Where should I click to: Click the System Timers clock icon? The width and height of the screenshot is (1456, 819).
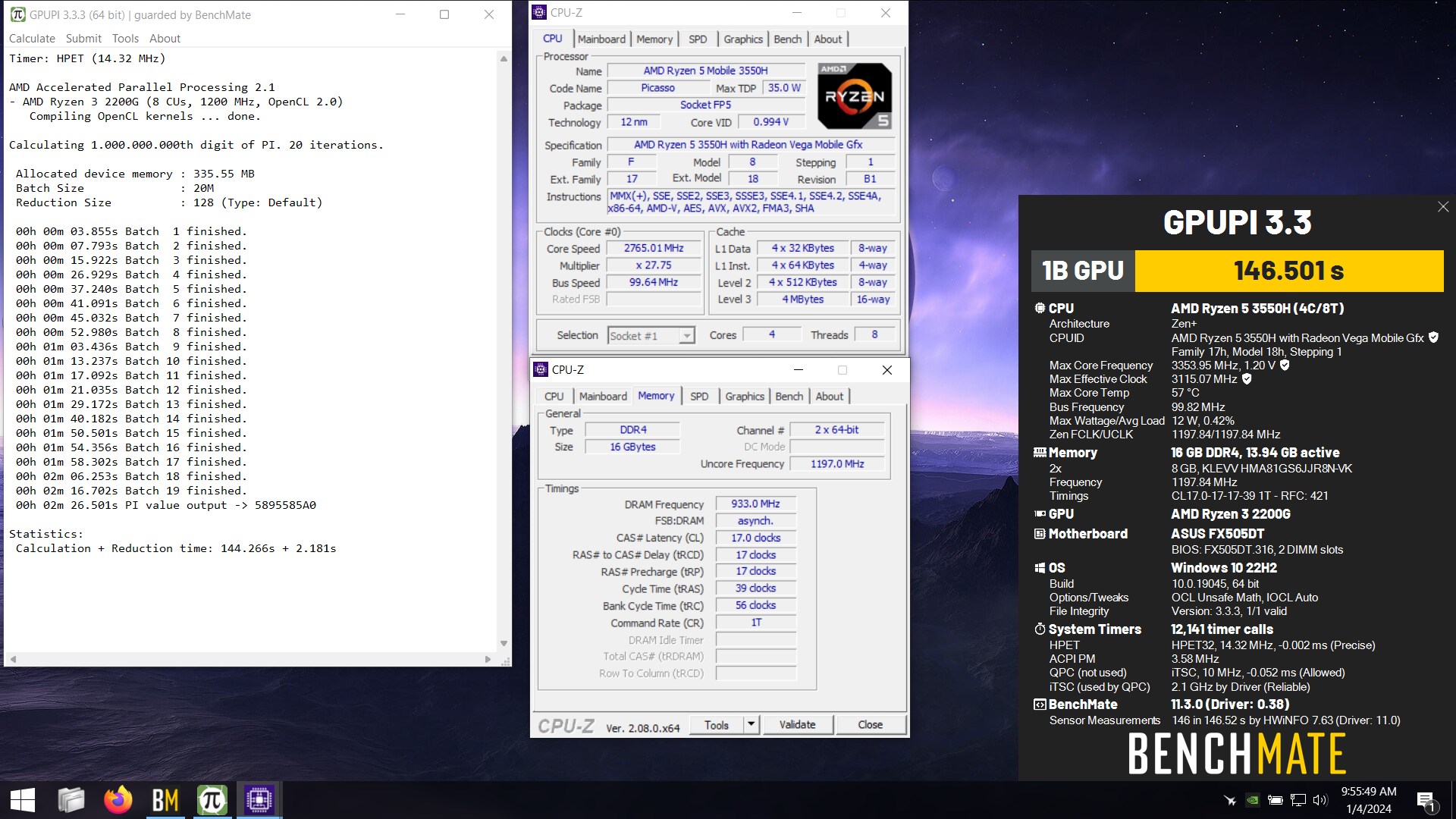[1040, 629]
